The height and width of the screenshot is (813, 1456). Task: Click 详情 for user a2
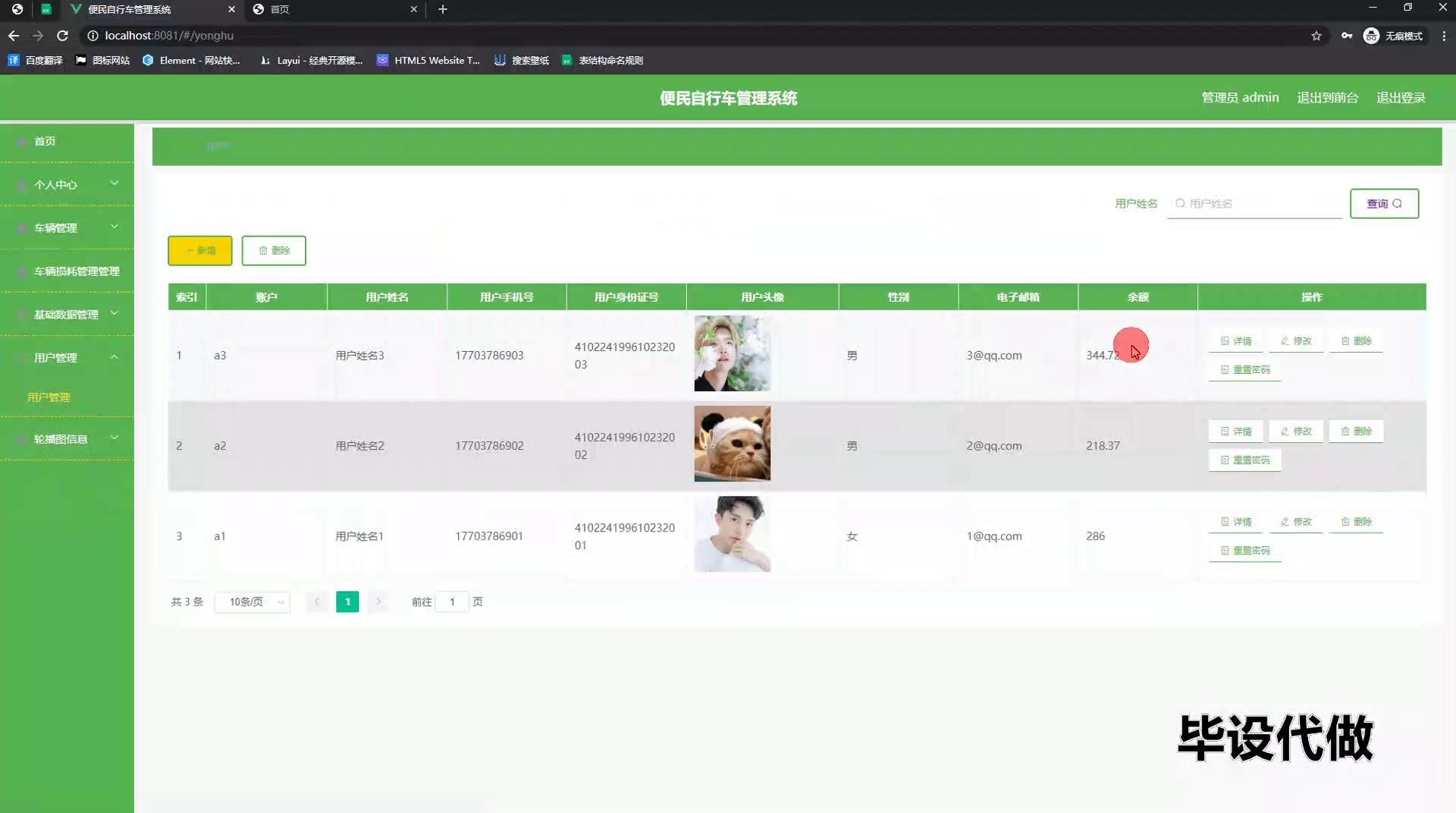click(x=1236, y=432)
